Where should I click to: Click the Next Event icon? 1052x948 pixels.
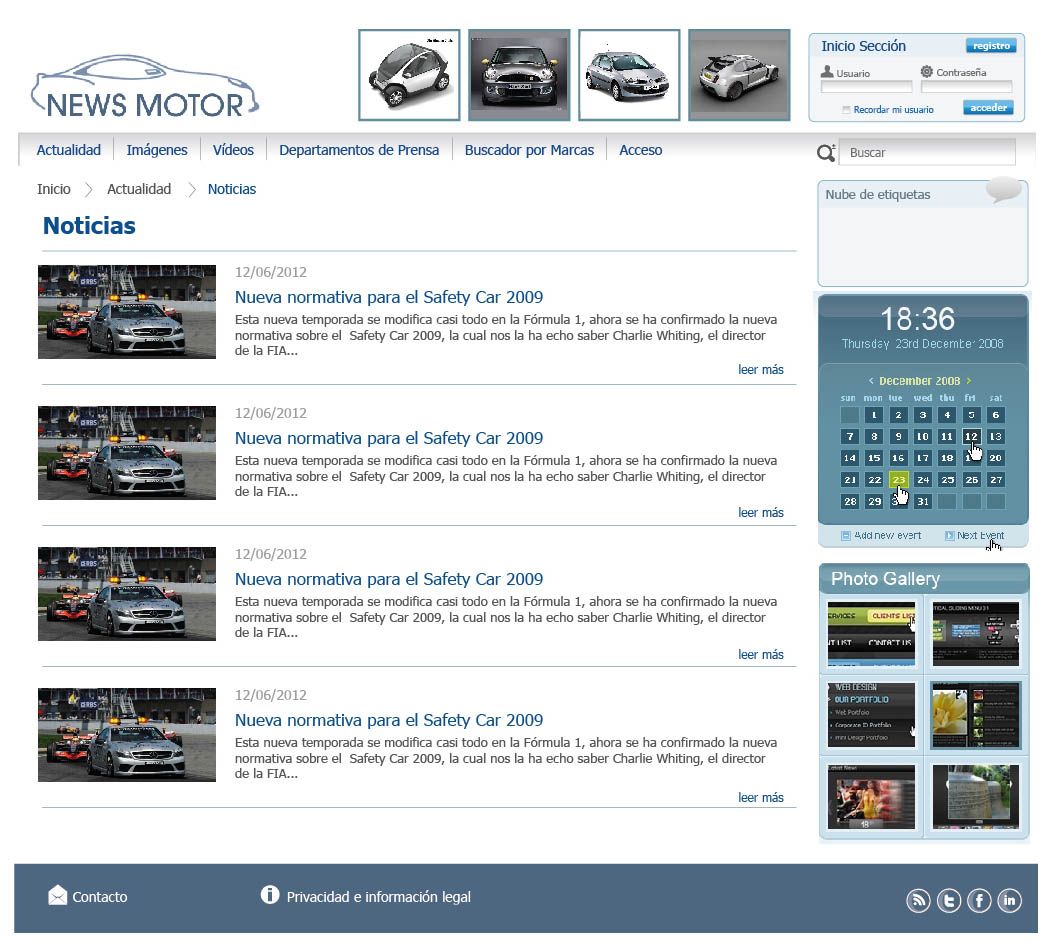coord(949,535)
